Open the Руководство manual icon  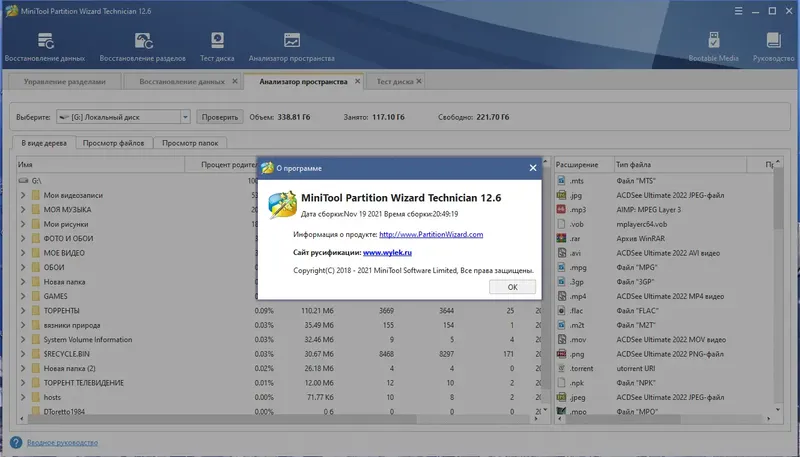pos(773,47)
